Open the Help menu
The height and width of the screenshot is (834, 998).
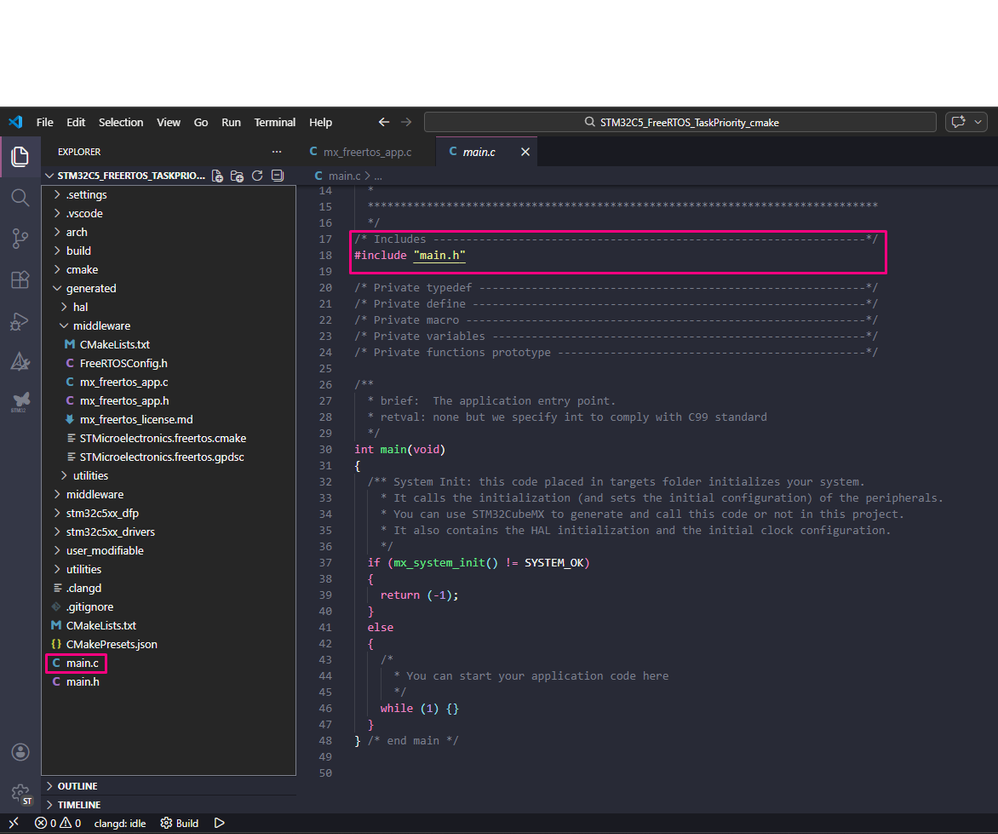tap(321, 122)
